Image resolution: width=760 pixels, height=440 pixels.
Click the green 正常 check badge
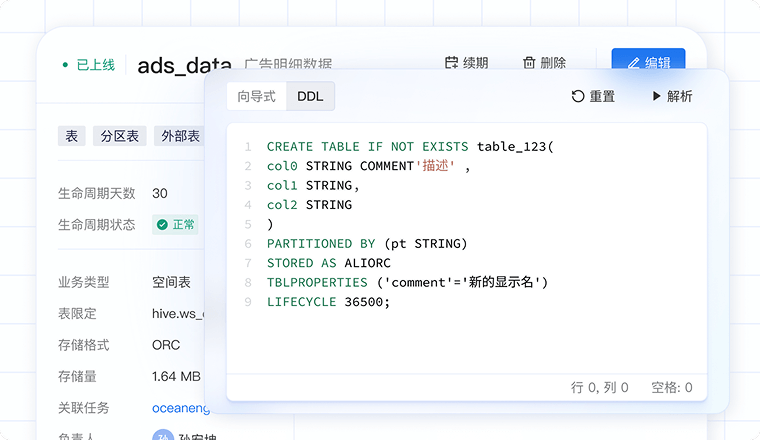tap(174, 224)
